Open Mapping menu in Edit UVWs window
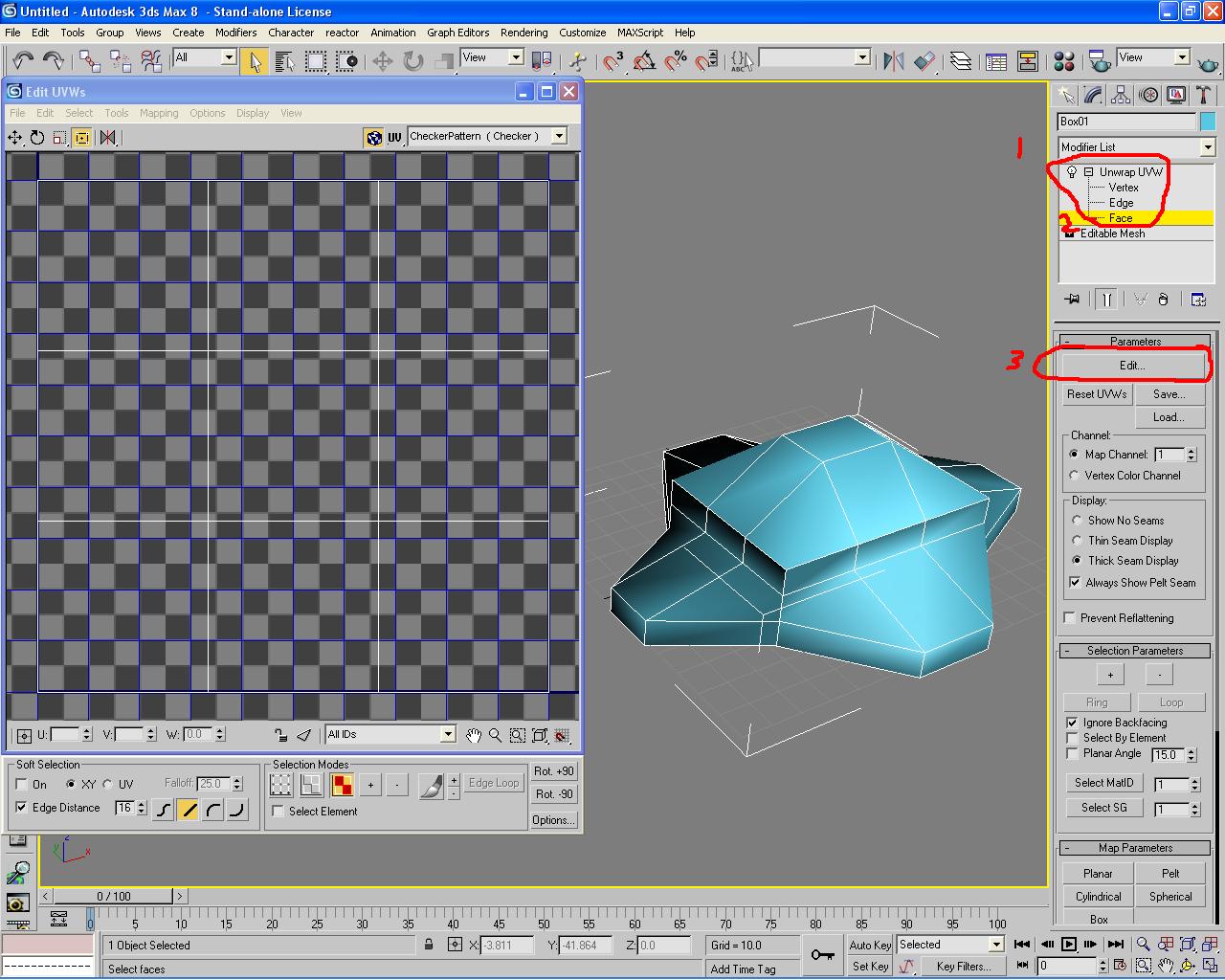Image resolution: width=1225 pixels, height=980 pixels. click(159, 113)
